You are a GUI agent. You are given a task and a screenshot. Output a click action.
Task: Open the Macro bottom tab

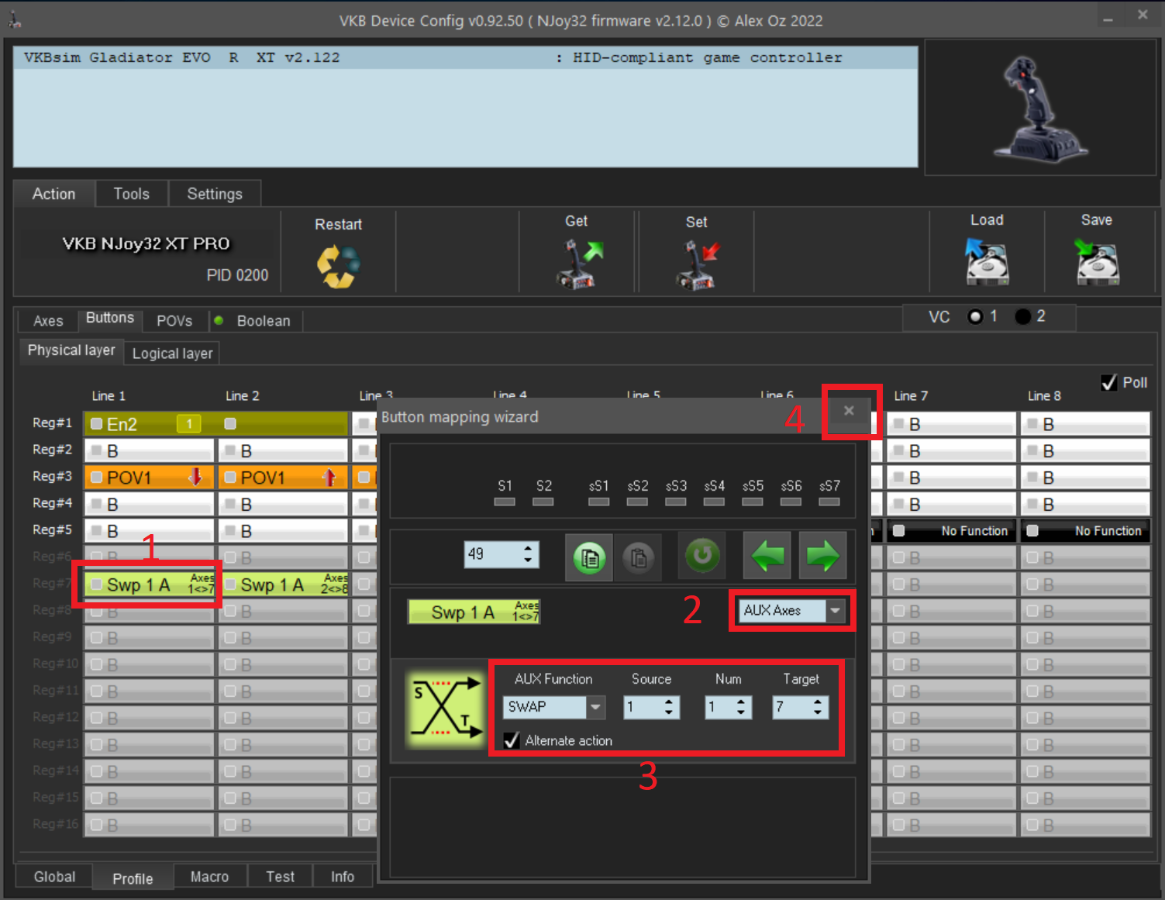click(x=210, y=876)
